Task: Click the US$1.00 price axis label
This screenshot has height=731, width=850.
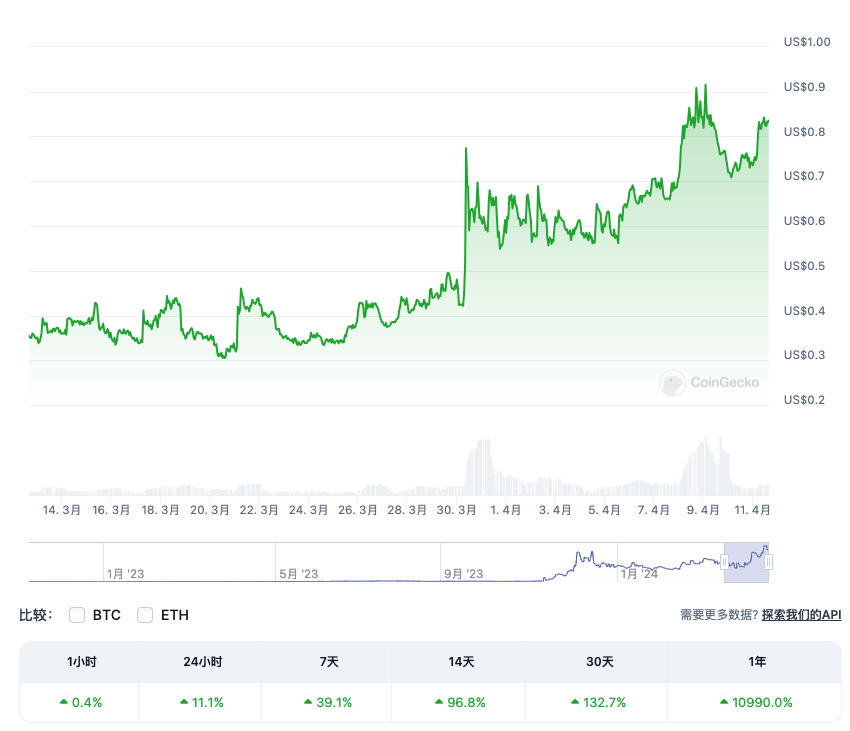Action: [807, 42]
